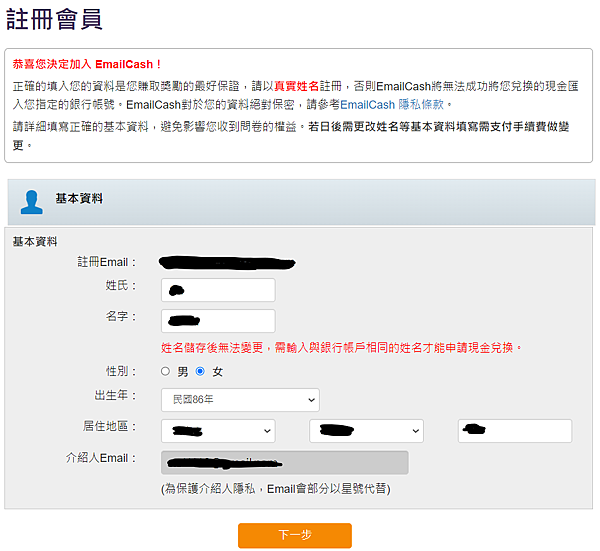Viewport: 600px width, 551px height.
Task: Click the 姓氏 surname input field
Action: point(218,290)
